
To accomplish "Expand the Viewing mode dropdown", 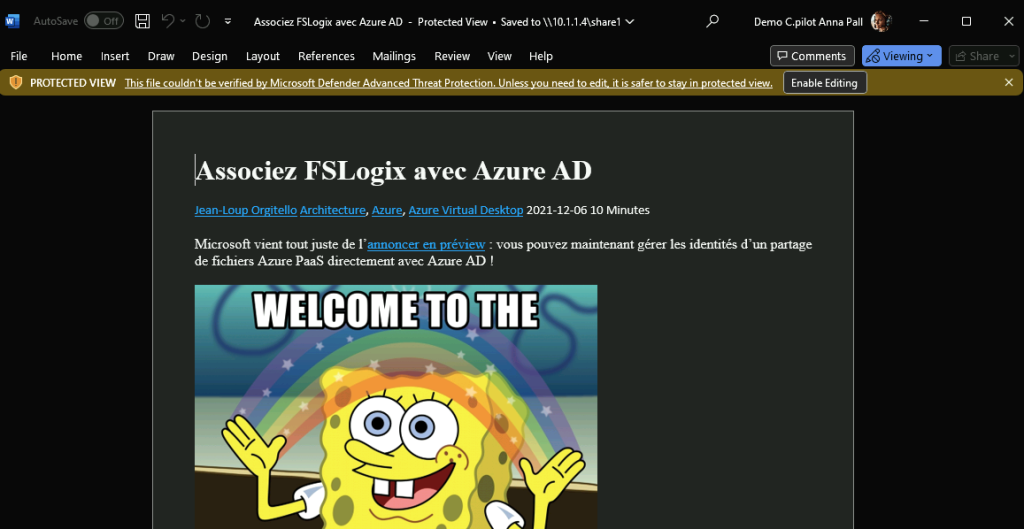I will (901, 56).
